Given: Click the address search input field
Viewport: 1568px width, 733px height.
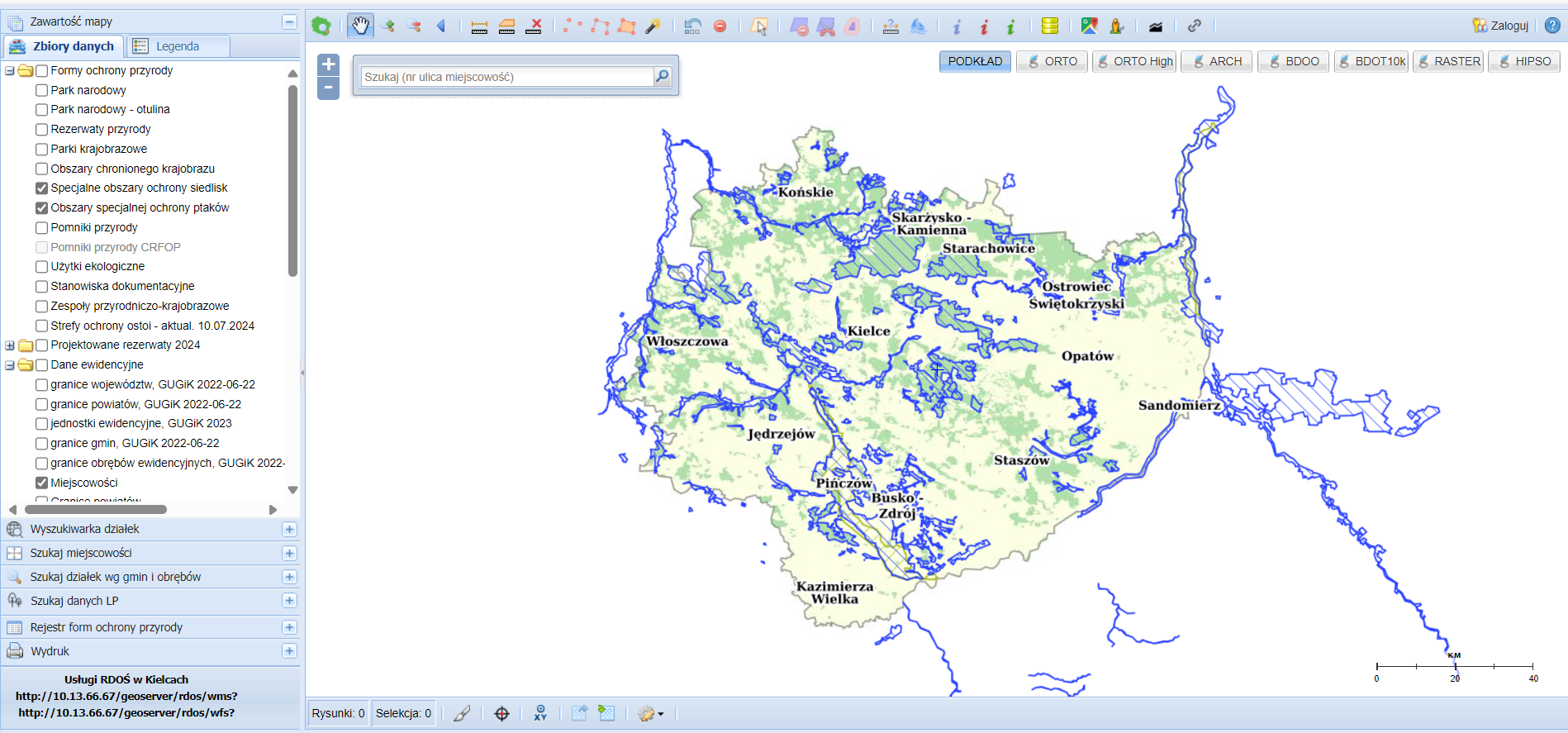Looking at the screenshot, I should (506, 77).
